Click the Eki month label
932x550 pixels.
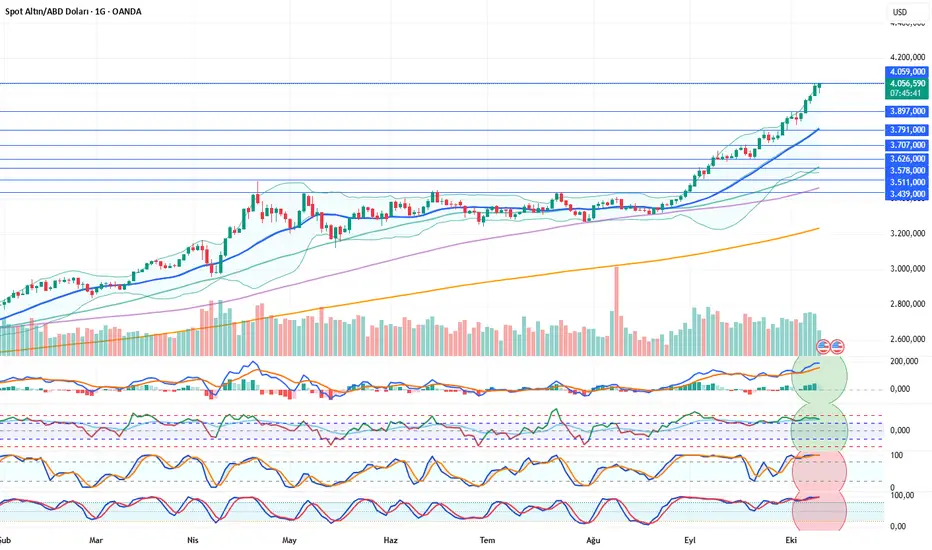click(x=791, y=540)
